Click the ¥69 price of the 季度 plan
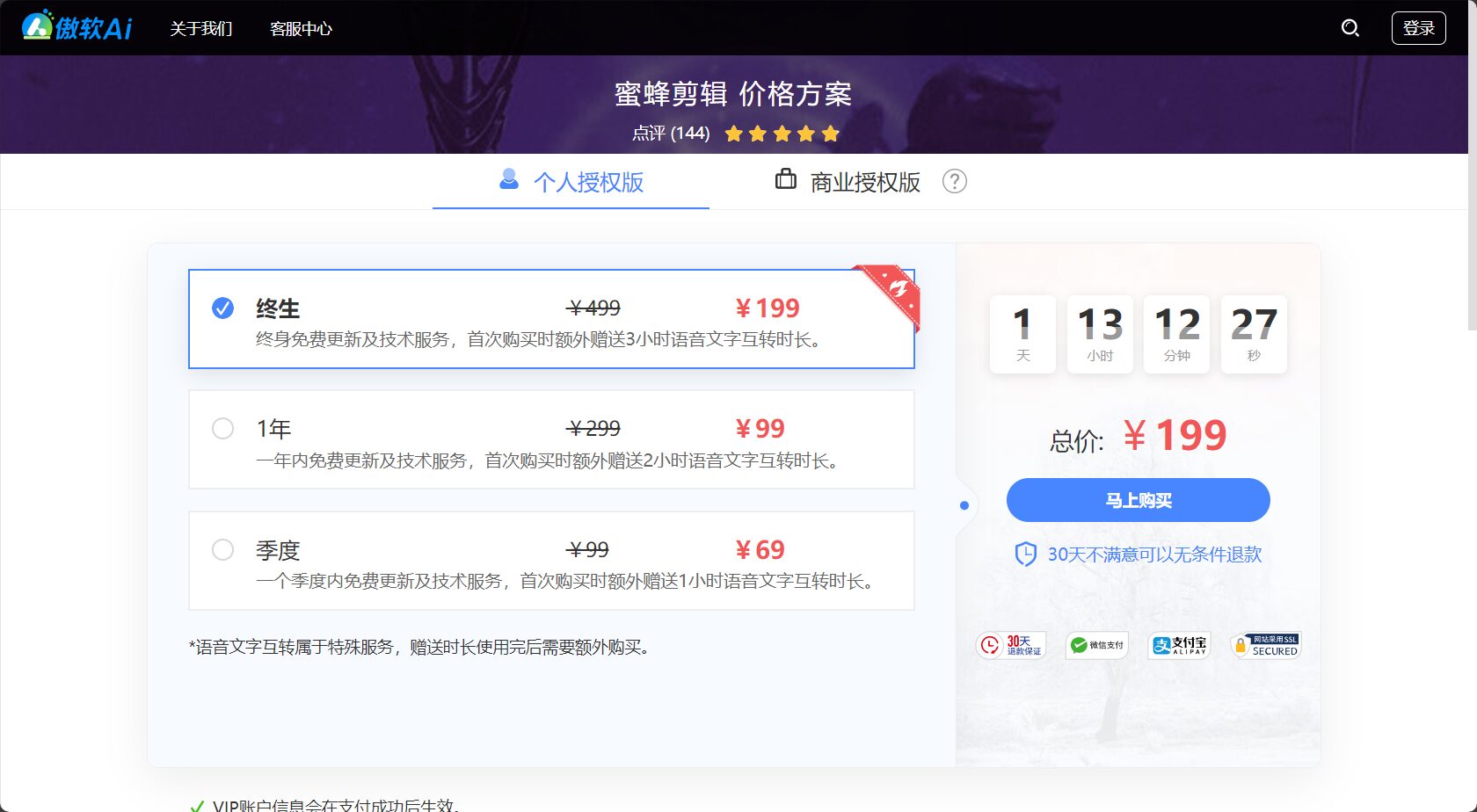Screen dimensions: 1477x812 click(x=760, y=550)
